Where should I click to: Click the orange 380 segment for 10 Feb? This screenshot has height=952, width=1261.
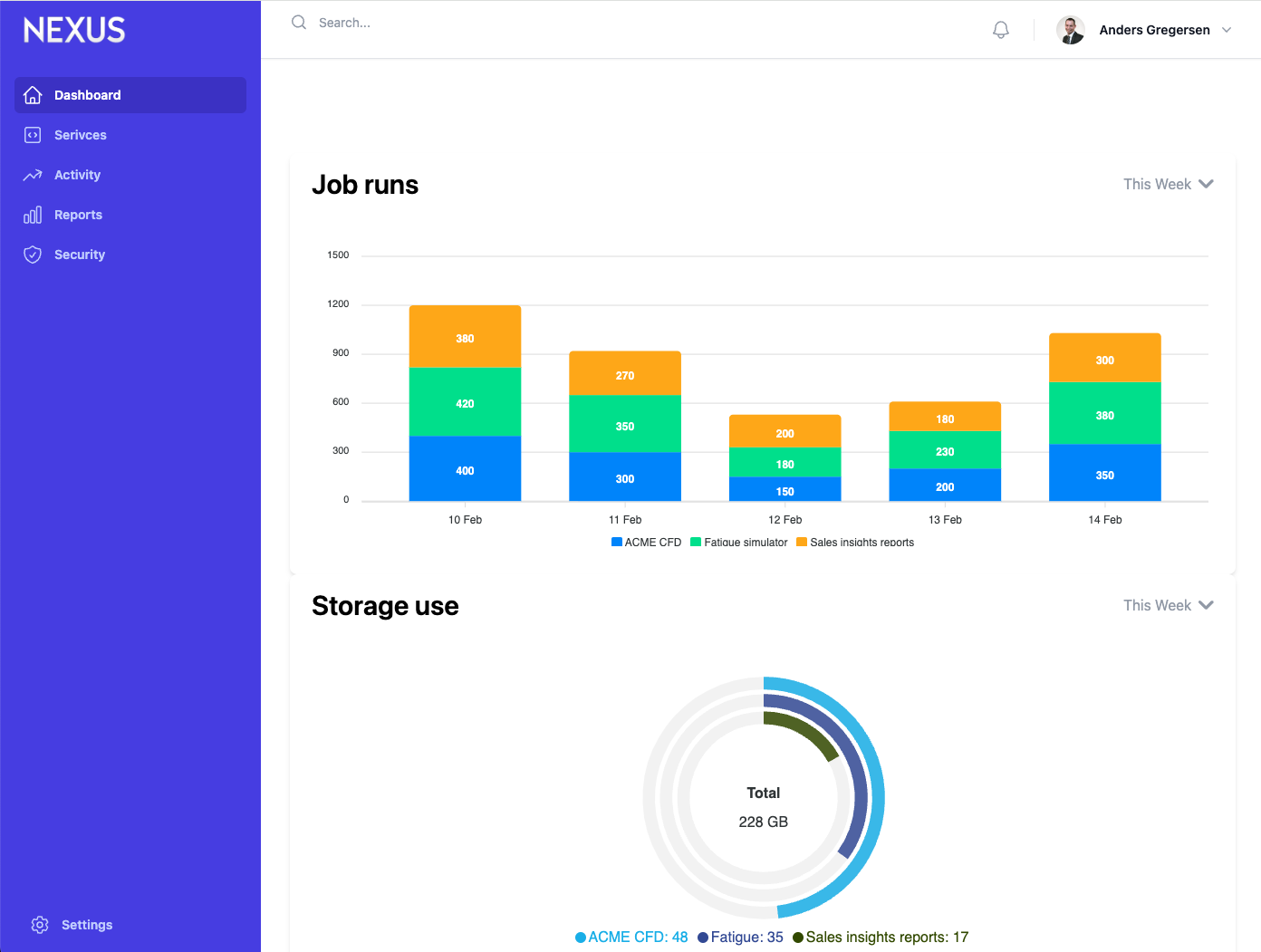[465, 337]
